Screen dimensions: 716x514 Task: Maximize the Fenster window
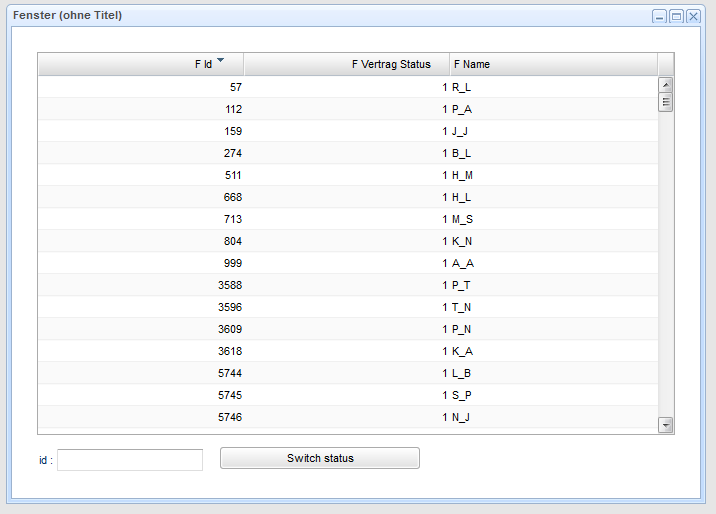tap(676, 17)
